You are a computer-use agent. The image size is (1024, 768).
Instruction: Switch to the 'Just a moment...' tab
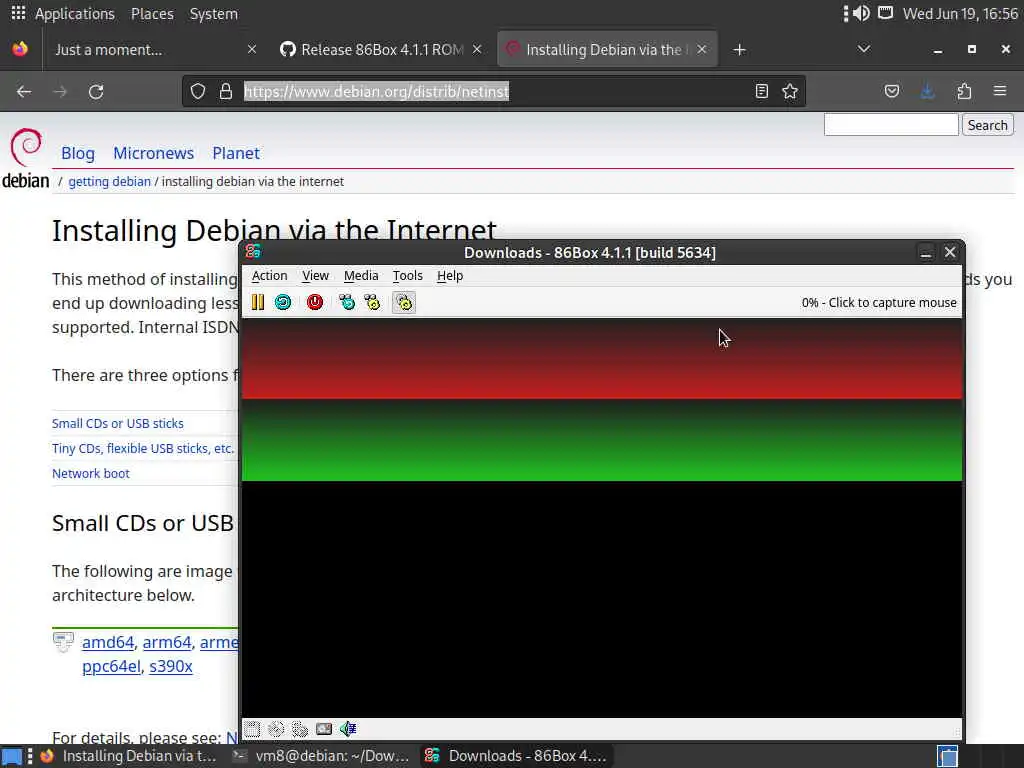[x=144, y=50]
